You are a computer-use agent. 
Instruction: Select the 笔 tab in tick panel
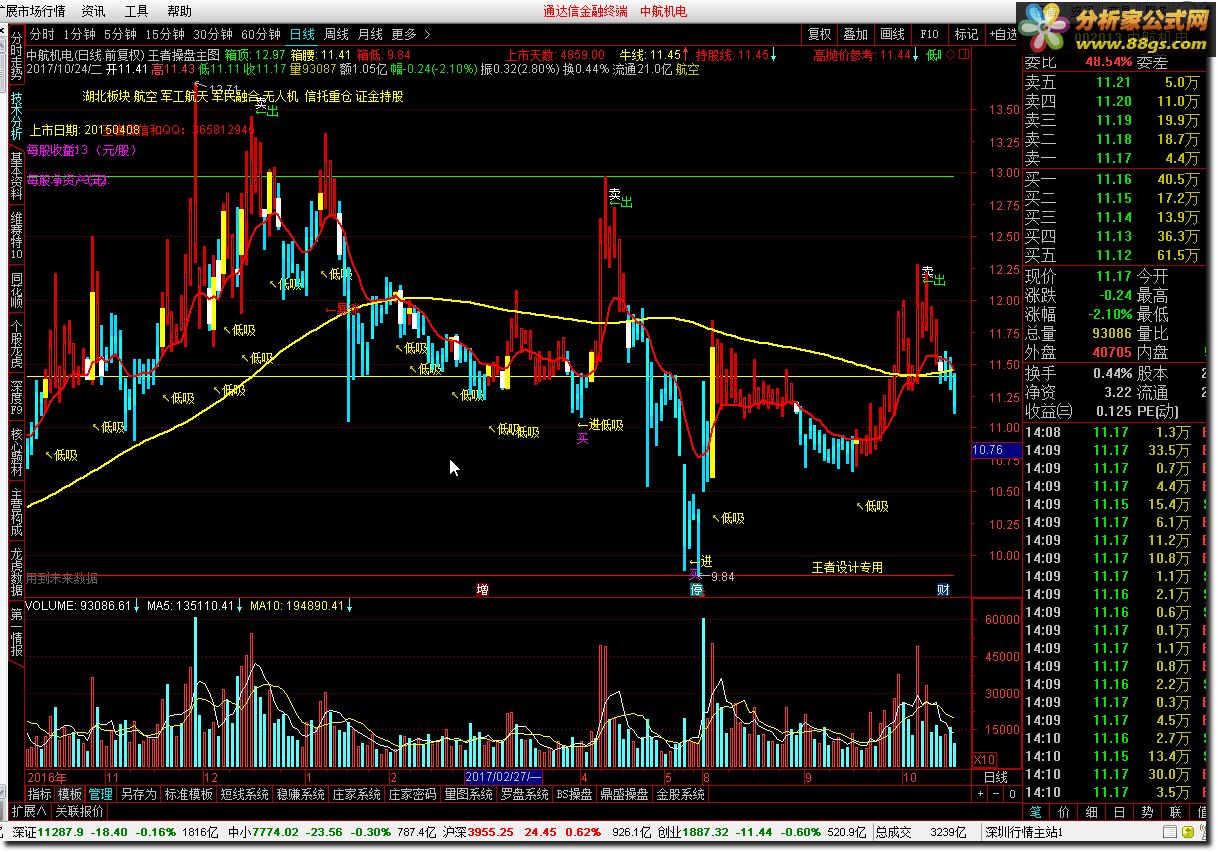pyautogui.click(x=1036, y=812)
